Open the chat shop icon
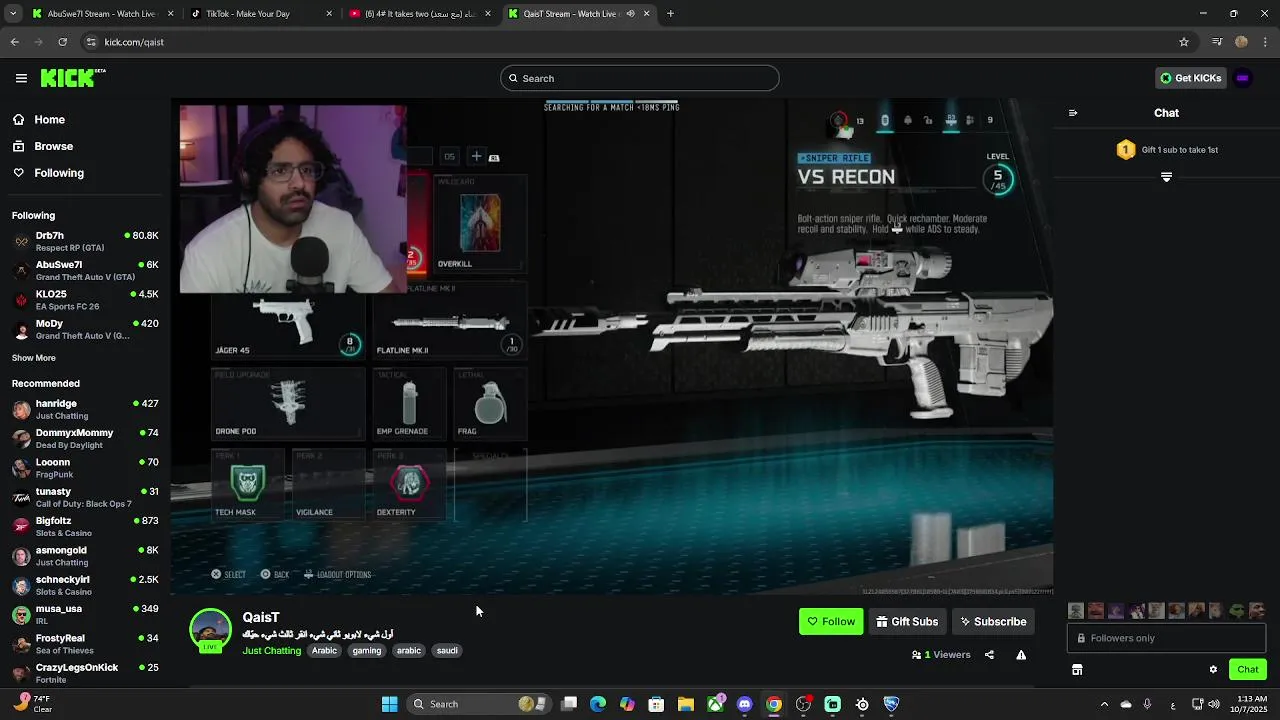The image size is (1280, 720). [1077, 669]
